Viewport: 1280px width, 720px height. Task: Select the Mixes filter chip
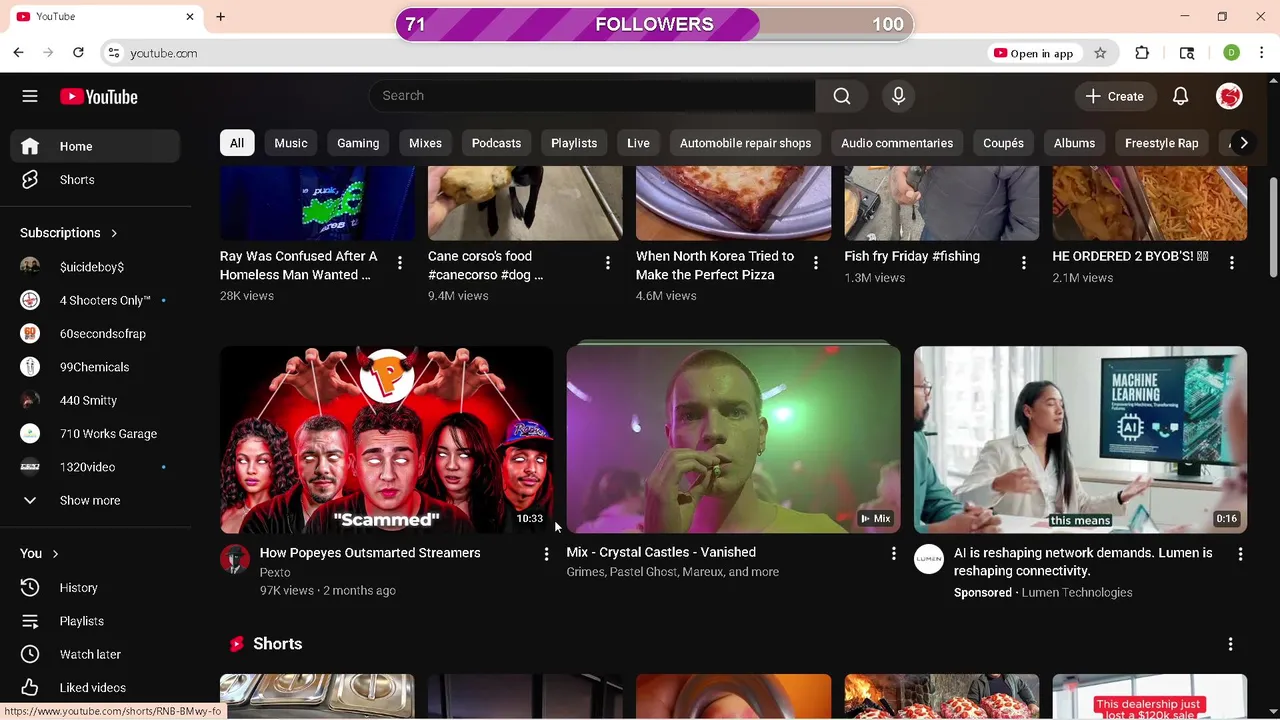coord(425,143)
